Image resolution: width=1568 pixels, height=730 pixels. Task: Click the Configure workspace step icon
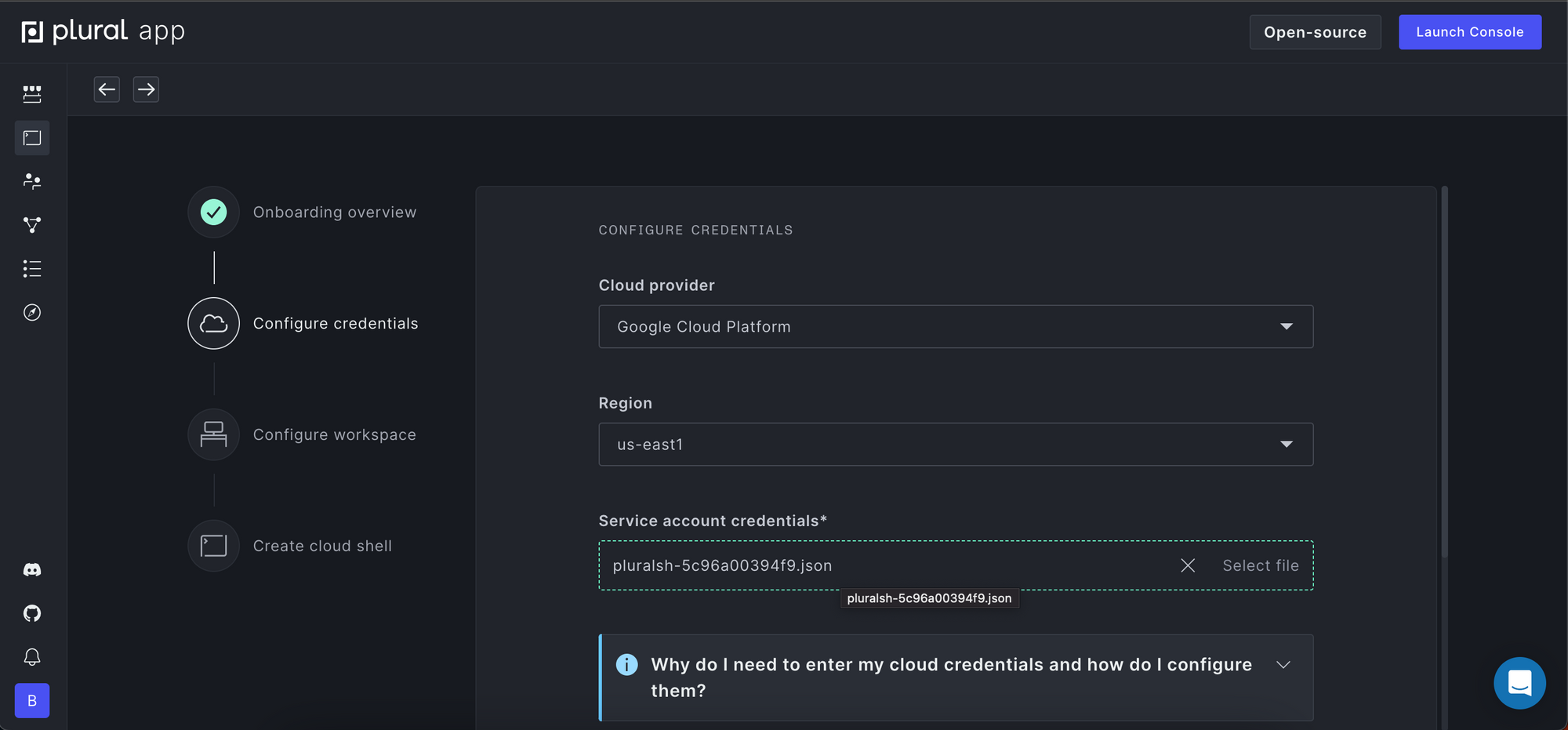click(x=213, y=434)
